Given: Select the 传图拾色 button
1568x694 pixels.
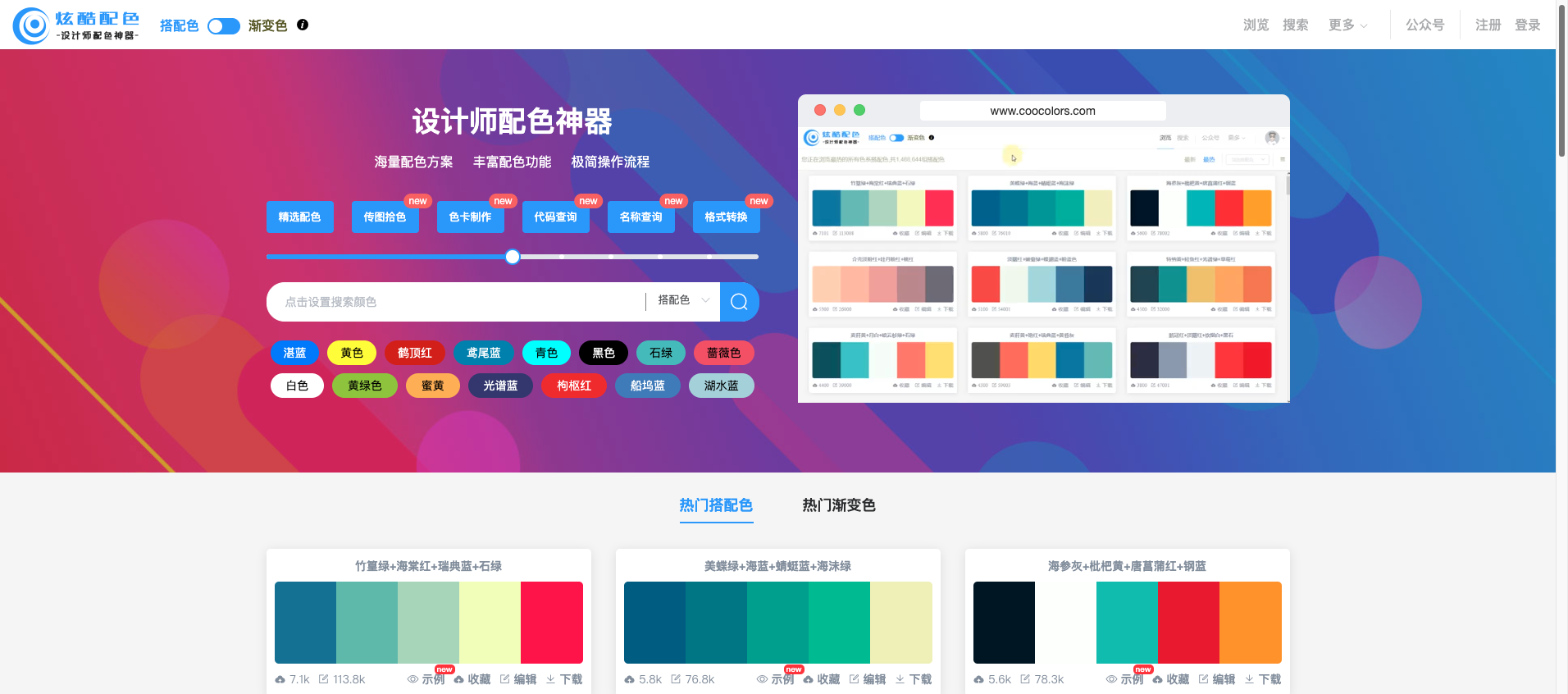Looking at the screenshot, I should 385,217.
